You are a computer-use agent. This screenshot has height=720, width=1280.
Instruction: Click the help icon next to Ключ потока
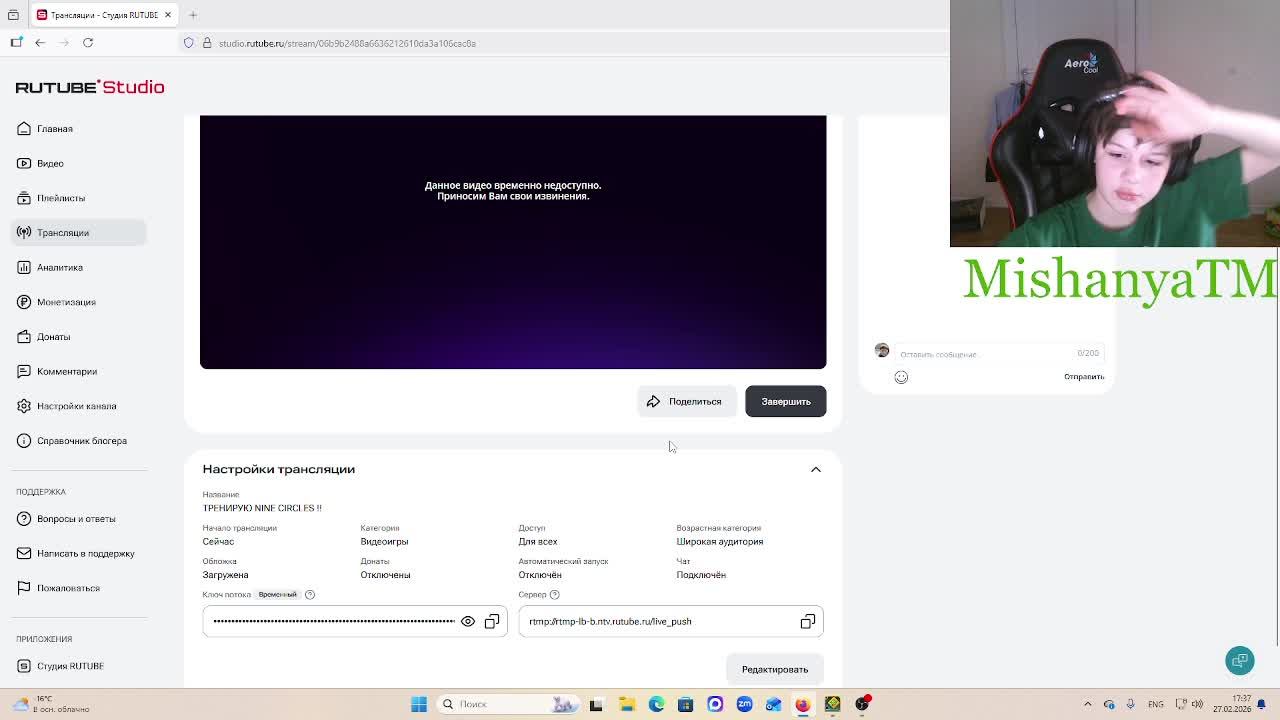[310, 595]
